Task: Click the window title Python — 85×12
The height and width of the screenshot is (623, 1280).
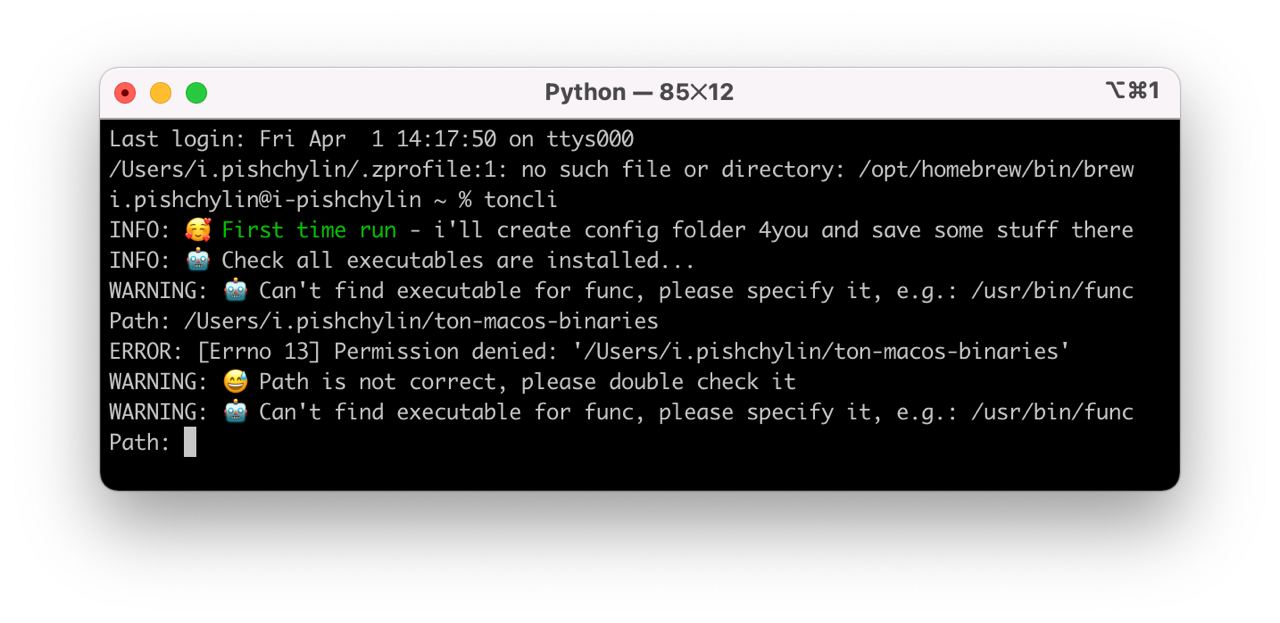Action: pyautogui.click(x=639, y=92)
